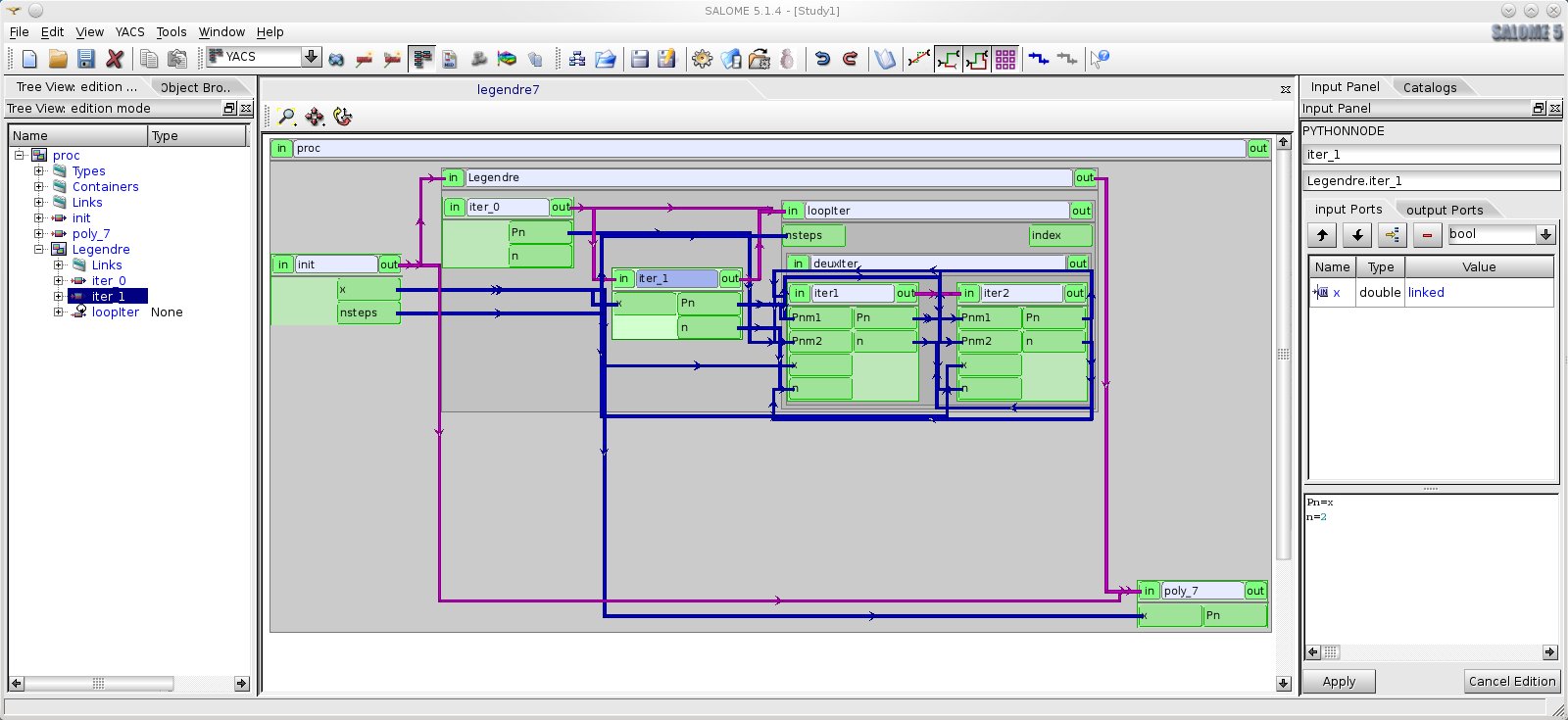Image resolution: width=1568 pixels, height=720 pixels.
Task: Open the Tools menu
Action: click(171, 32)
